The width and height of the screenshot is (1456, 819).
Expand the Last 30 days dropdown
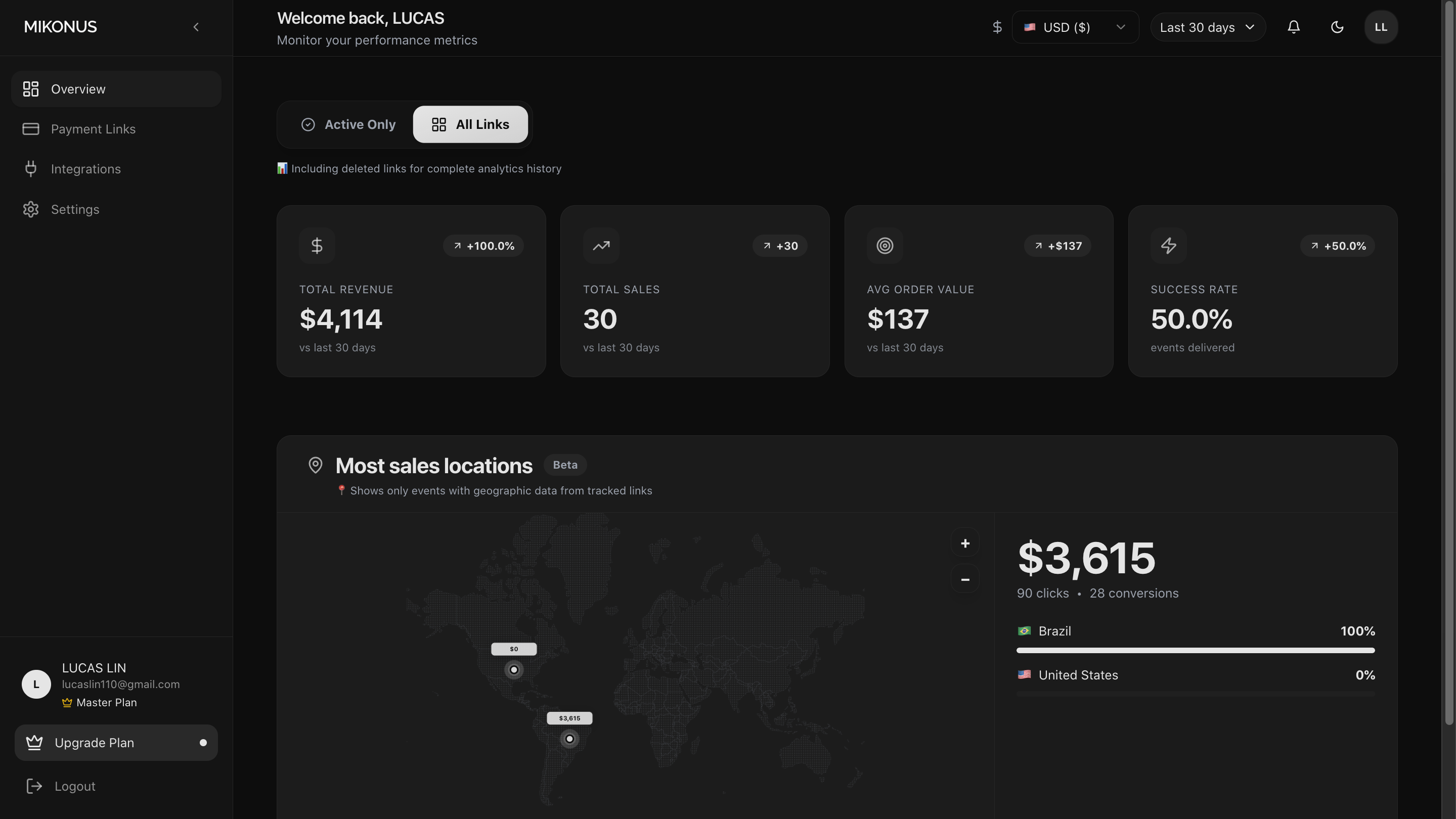click(1207, 27)
